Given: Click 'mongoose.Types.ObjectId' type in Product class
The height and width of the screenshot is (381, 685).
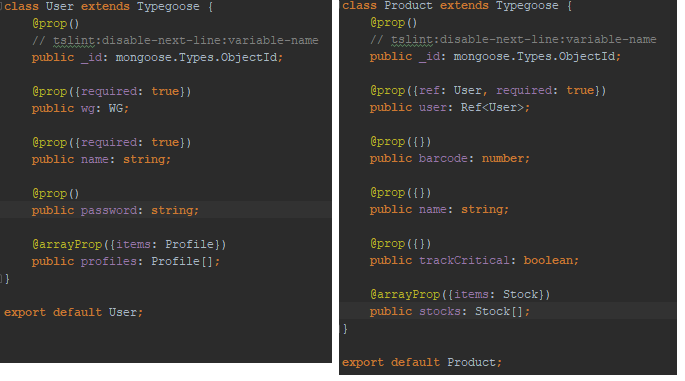Looking at the screenshot, I should coord(534,57).
